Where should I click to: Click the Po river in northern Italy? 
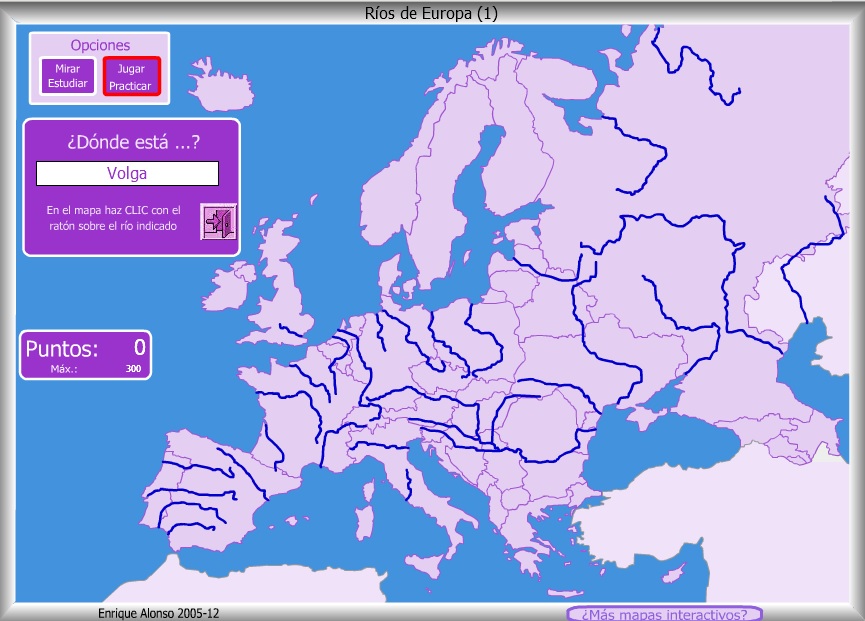point(381,446)
